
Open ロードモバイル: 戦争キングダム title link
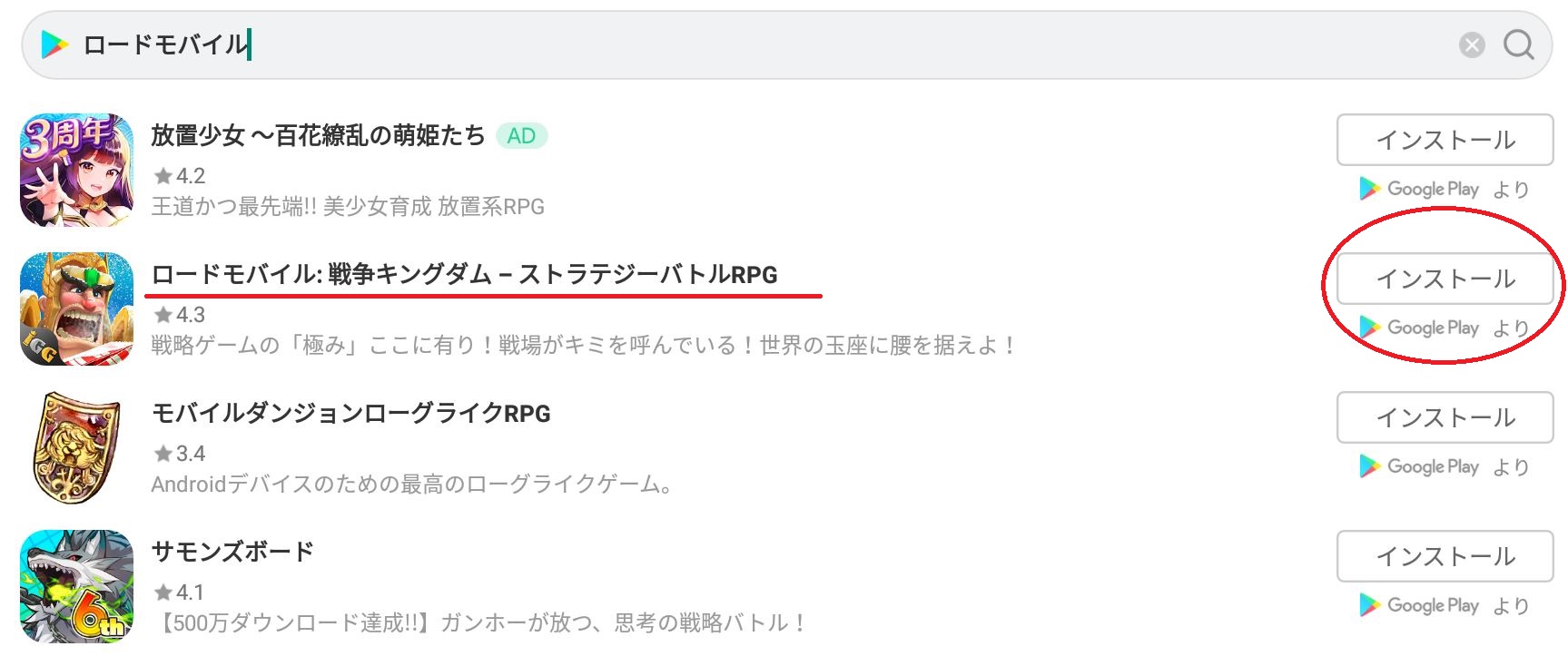pyautogui.click(x=464, y=274)
